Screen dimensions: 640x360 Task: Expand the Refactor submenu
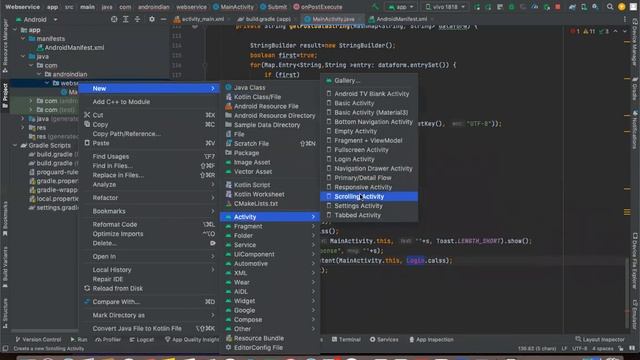tap(149, 198)
